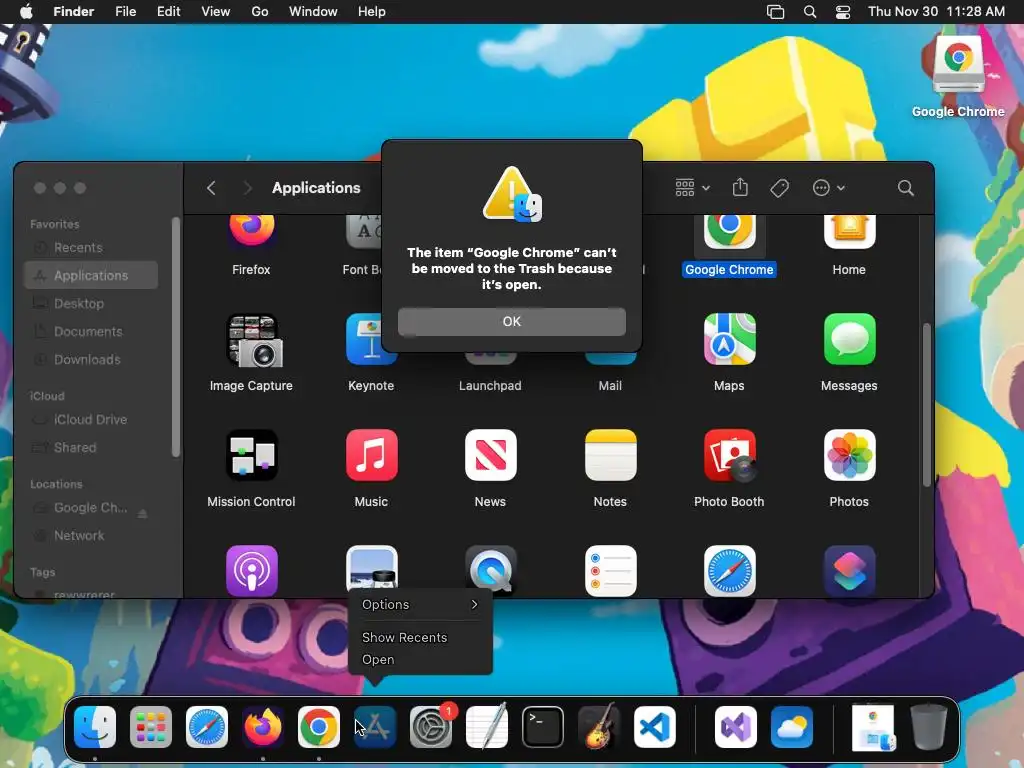Click the date and time in menu bar
The width and height of the screenshot is (1024, 768).
pyautogui.click(x=936, y=12)
